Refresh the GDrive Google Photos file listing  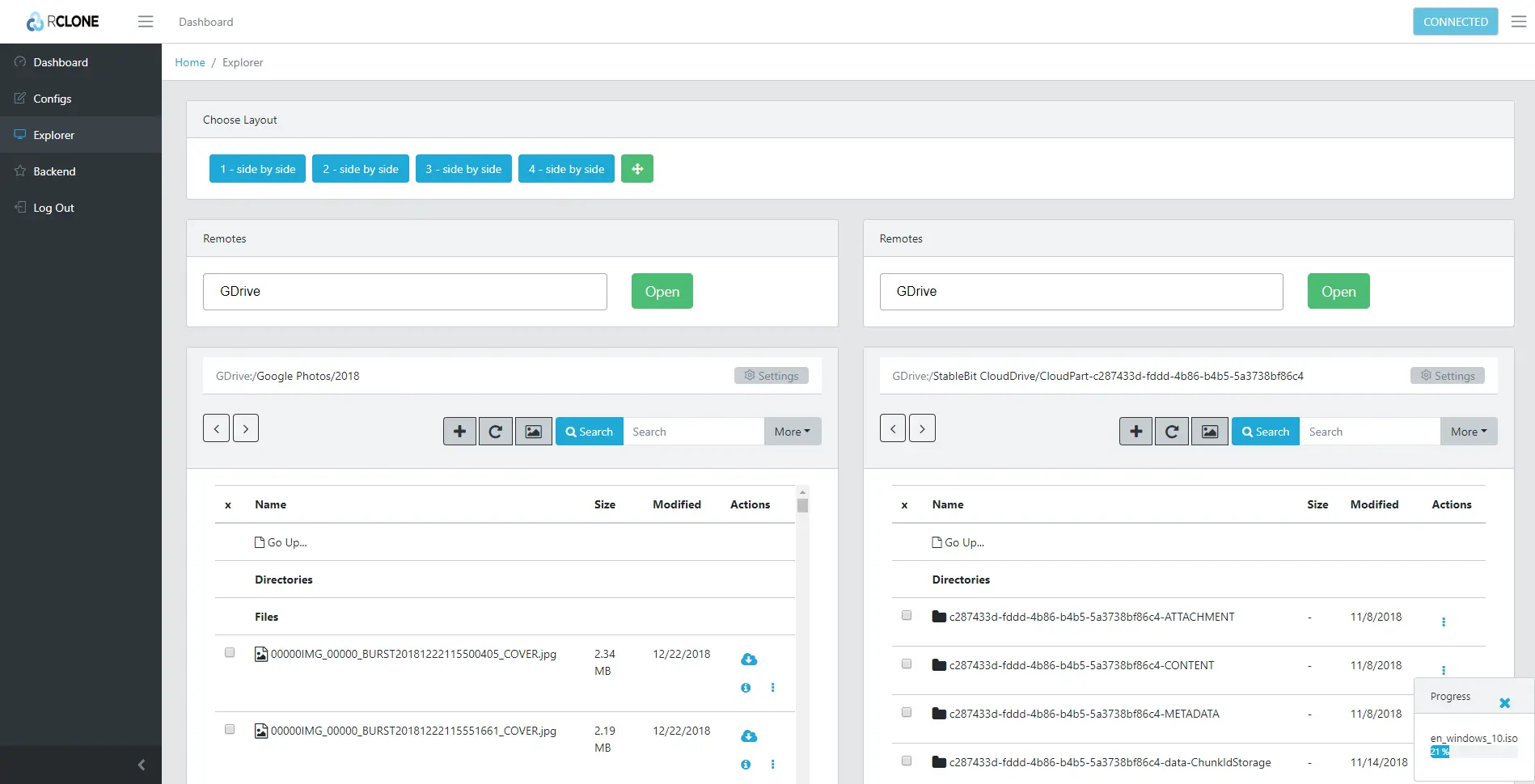(495, 431)
